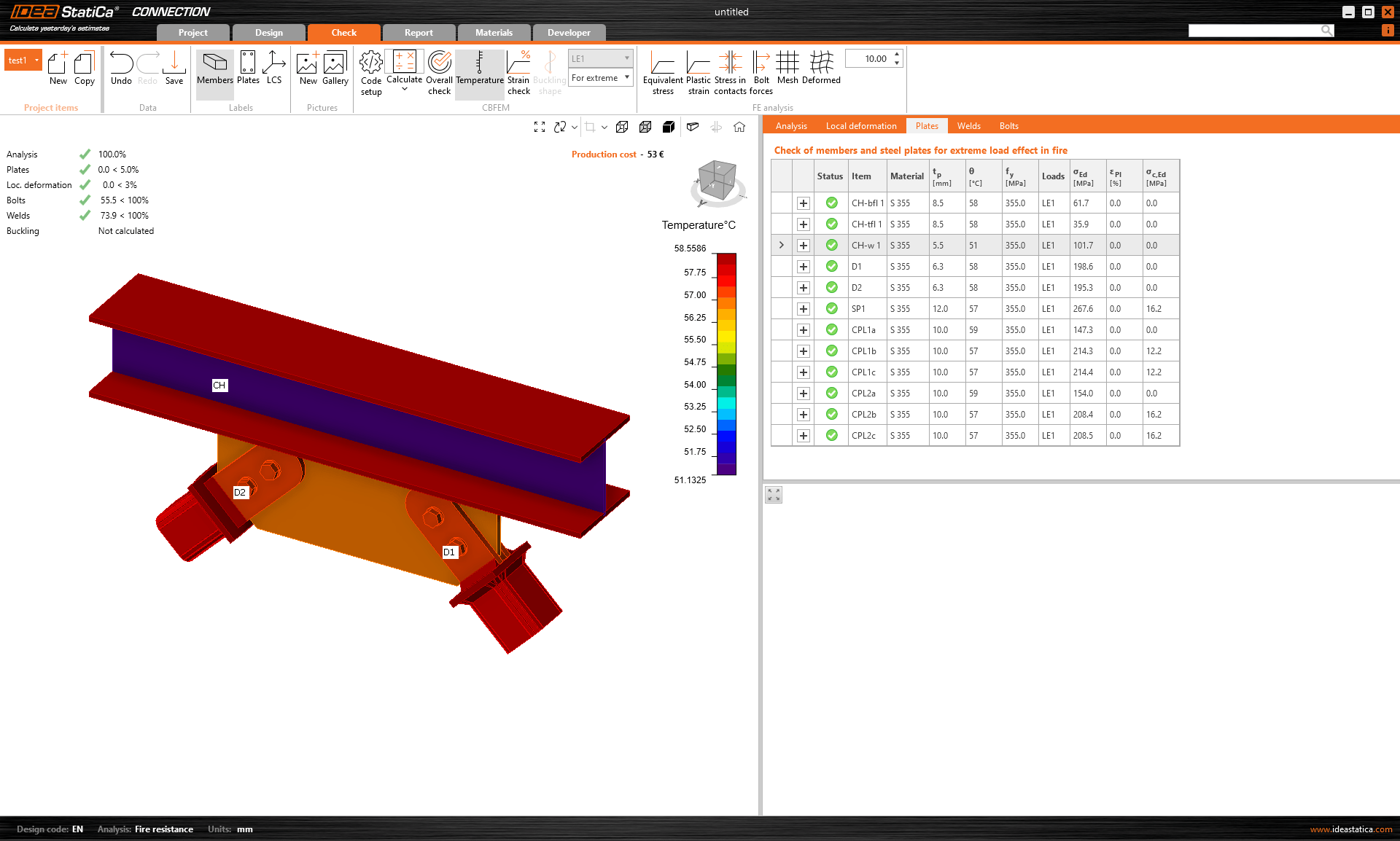Open the load effects LE1 dropdown

point(600,58)
